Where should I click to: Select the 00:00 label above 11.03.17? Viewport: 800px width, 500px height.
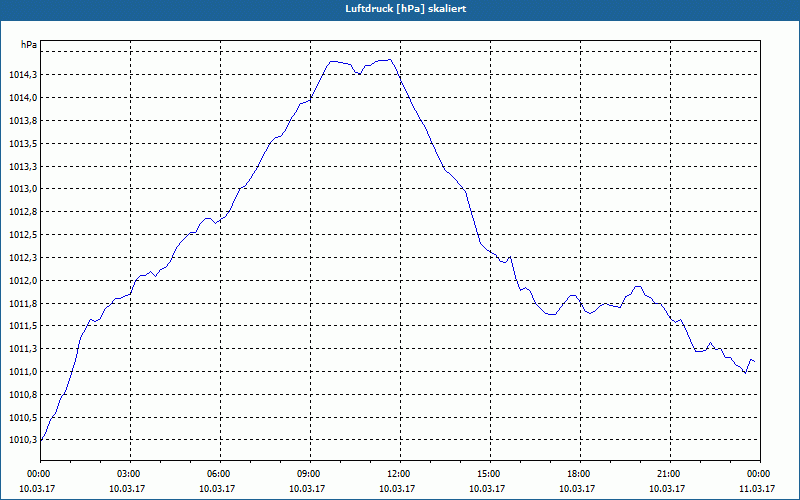pyautogui.click(x=759, y=474)
